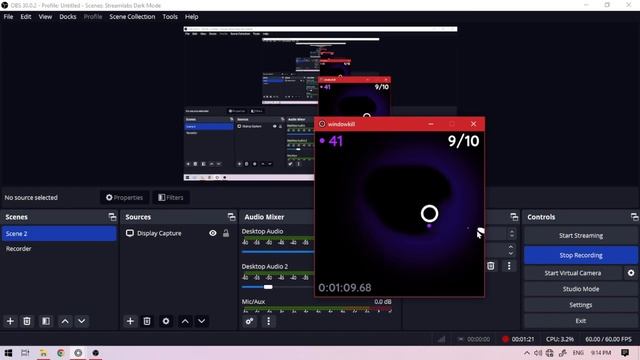Open the File menu
This screenshot has height=360, width=640.
coord(8,17)
